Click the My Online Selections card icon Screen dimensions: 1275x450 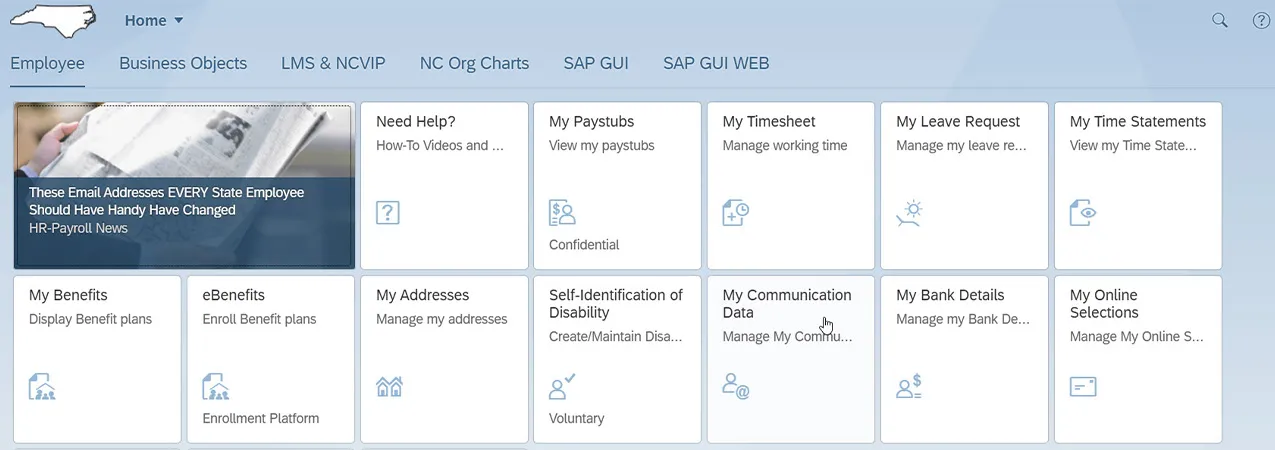click(x=1083, y=386)
